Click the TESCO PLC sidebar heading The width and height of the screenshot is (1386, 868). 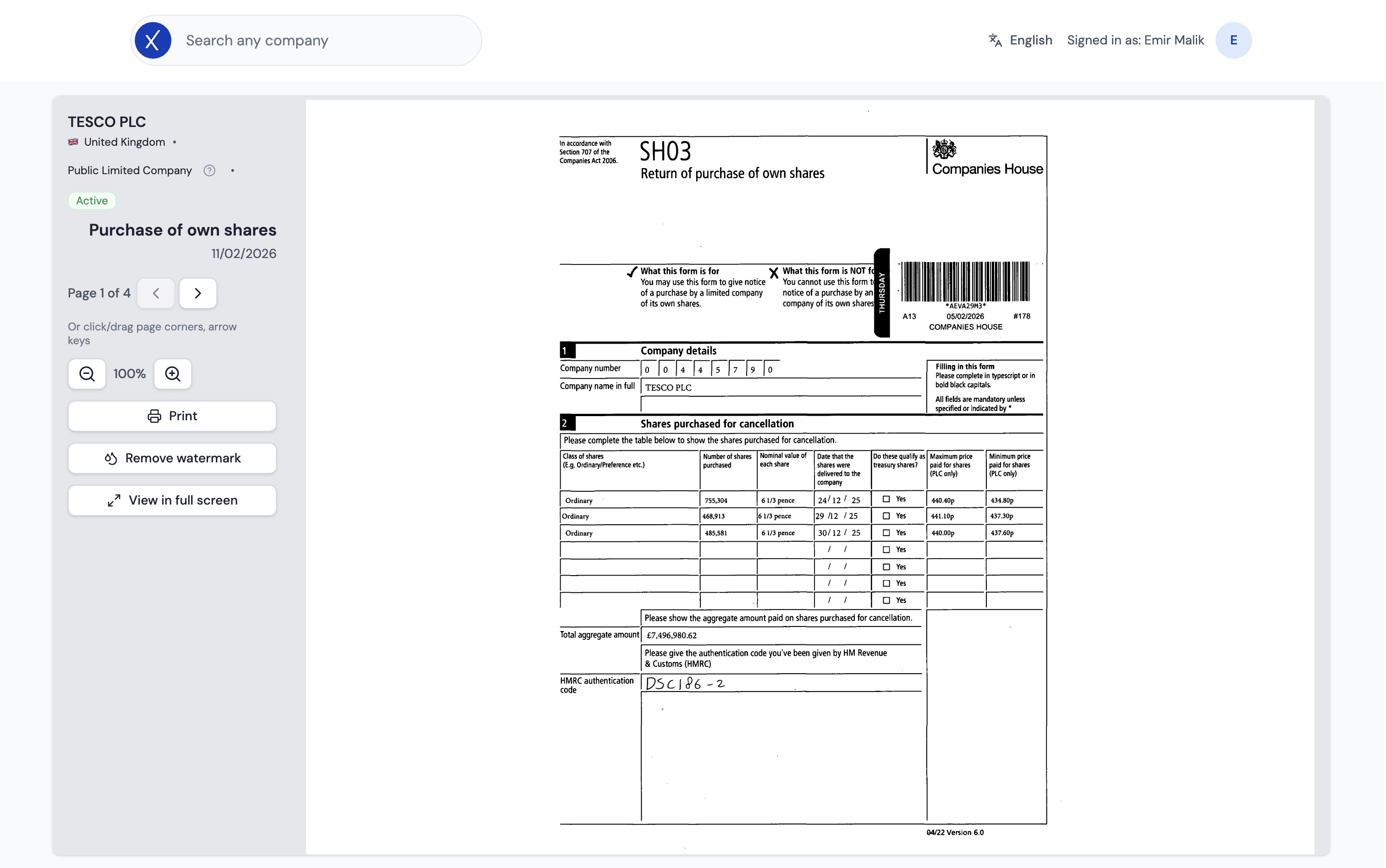(107, 122)
